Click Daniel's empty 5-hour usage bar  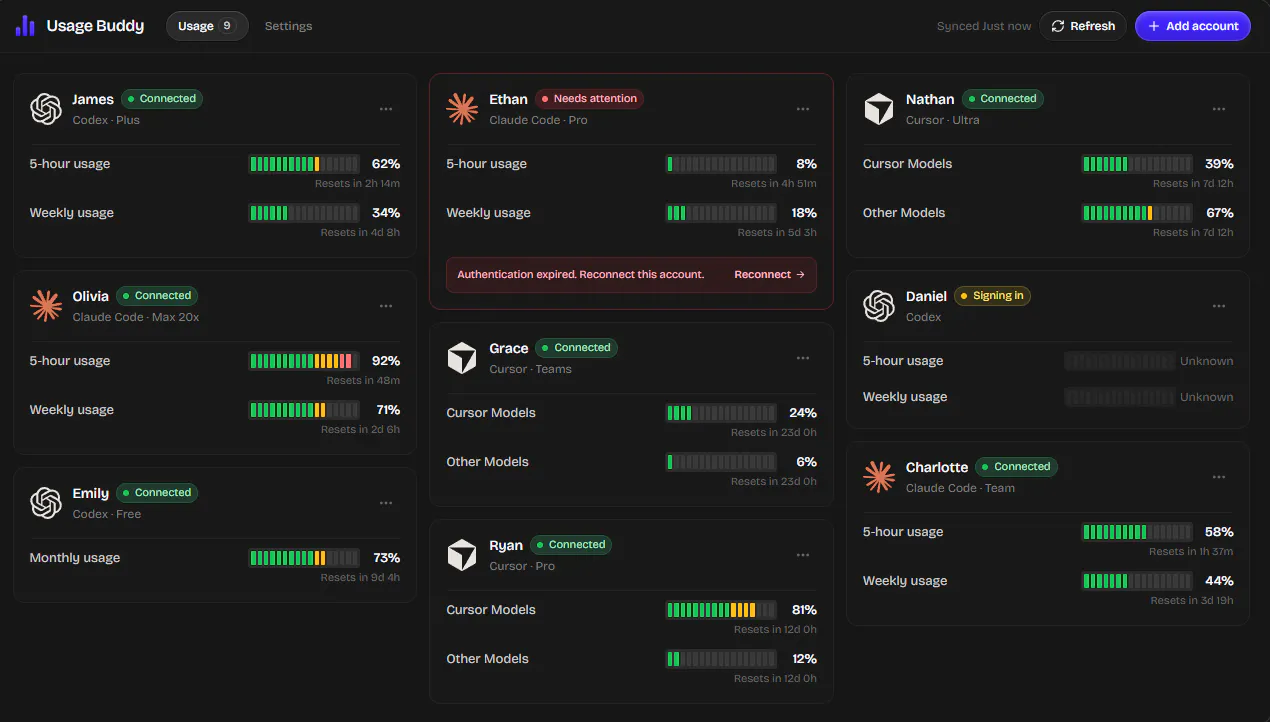click(x=1120, y=361)
